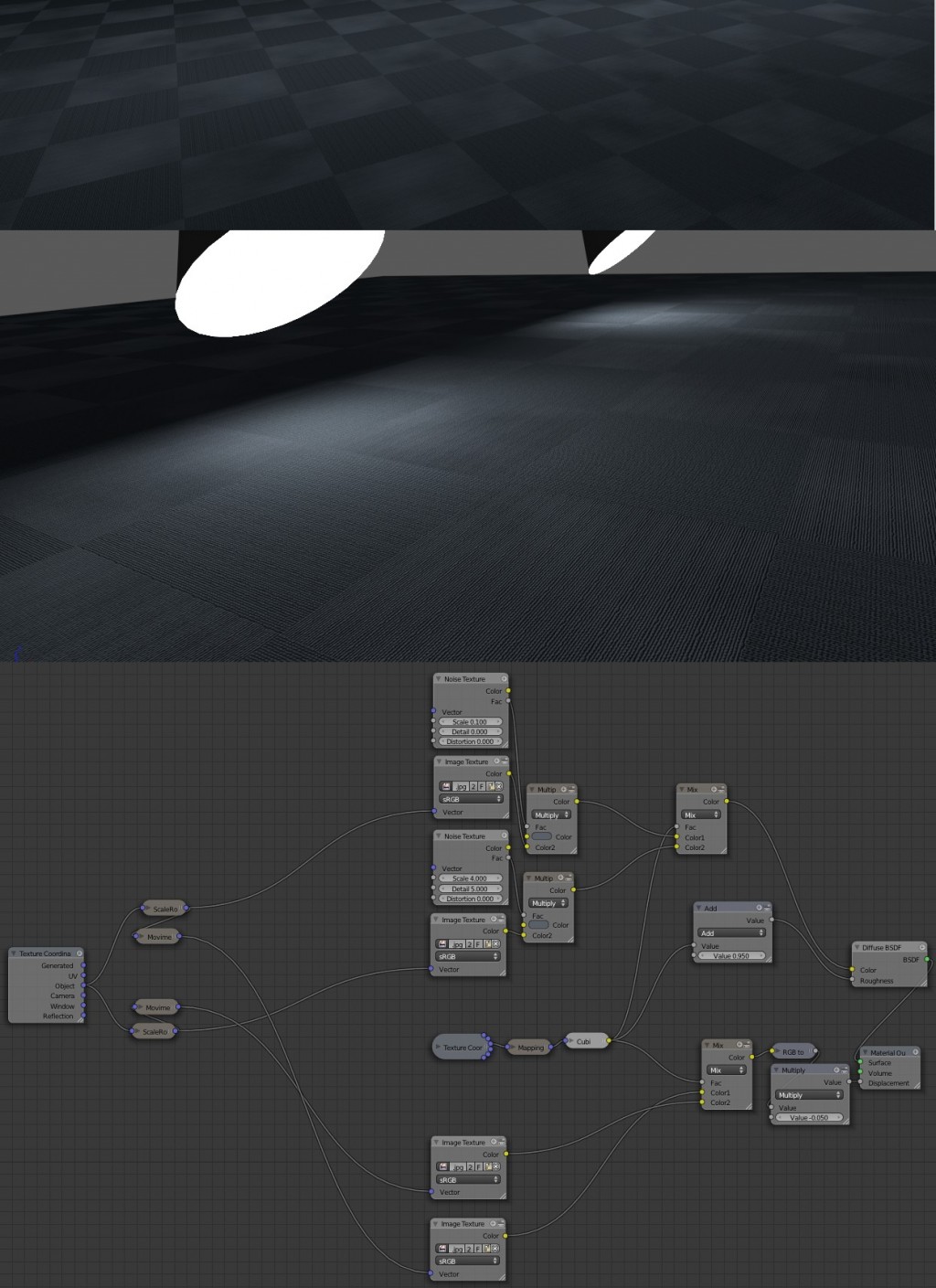The width and height of the screenshot is (936, 1288).
Task: Click the options icon on Material Output header
Action: (913, 1052)
